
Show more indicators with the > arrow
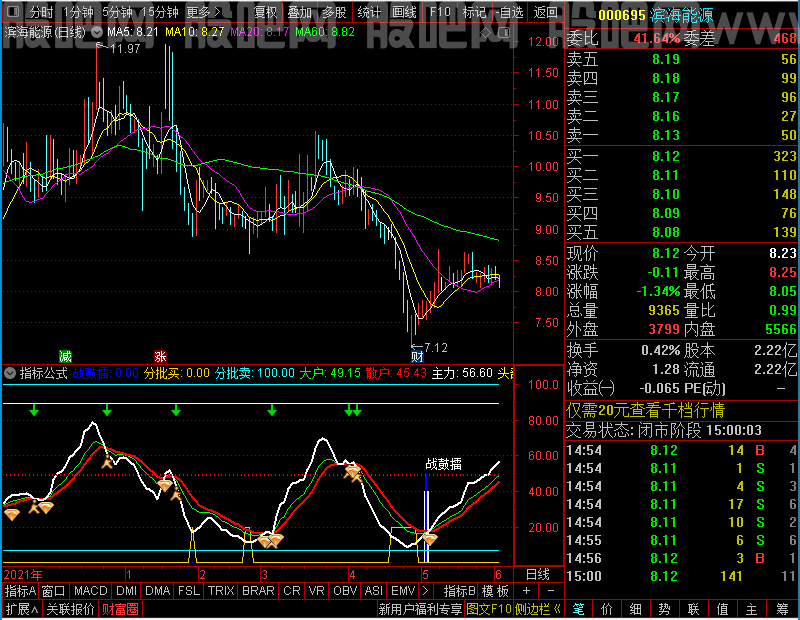coord(425,591)
